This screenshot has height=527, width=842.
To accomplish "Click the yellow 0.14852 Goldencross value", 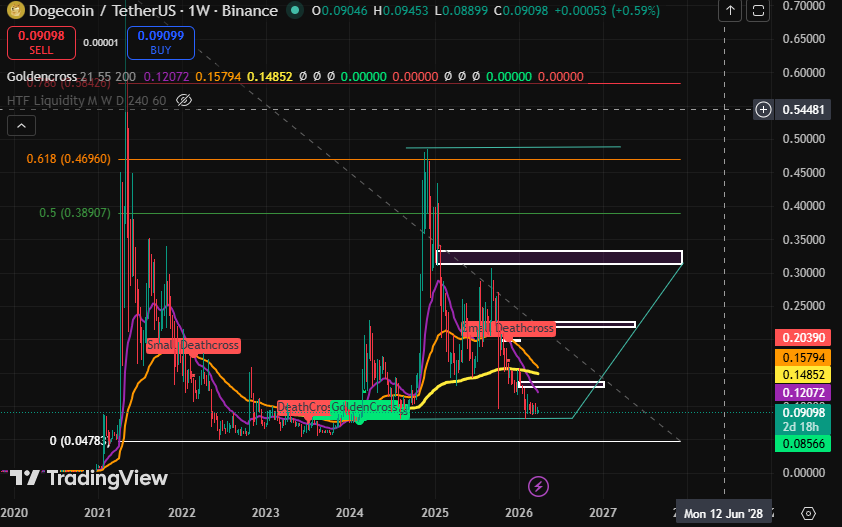I will click(270, 77).
